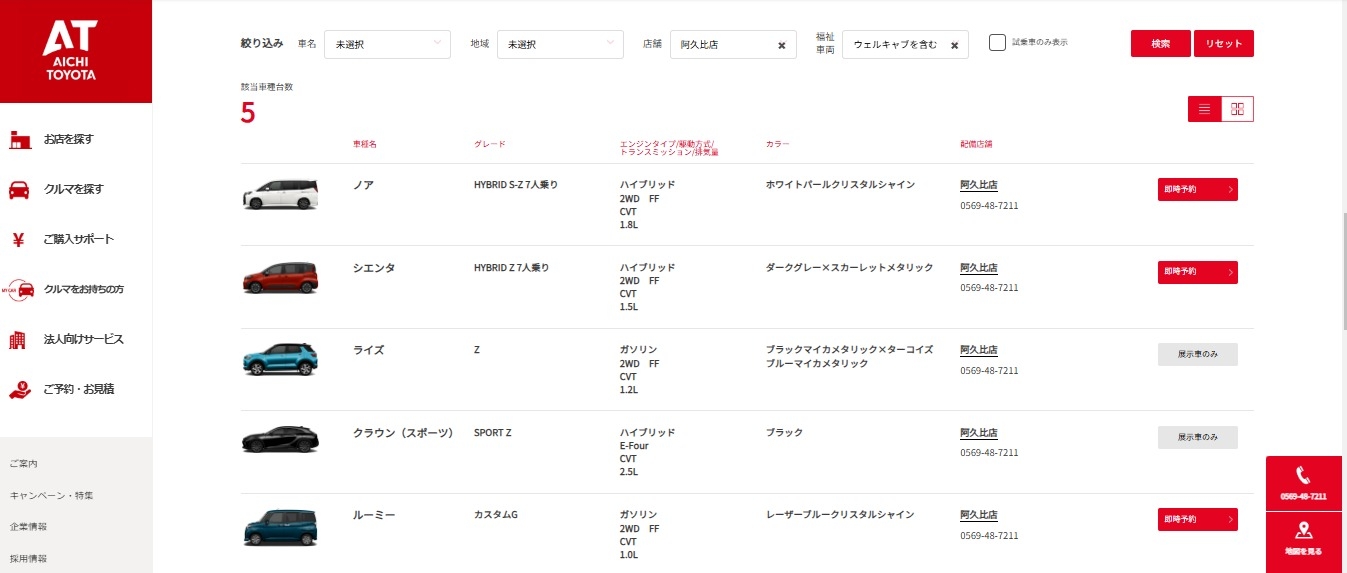The image size is (1347, 573).
Task: Click the office building icon in the sidebar
Action: tap(17, 340)
